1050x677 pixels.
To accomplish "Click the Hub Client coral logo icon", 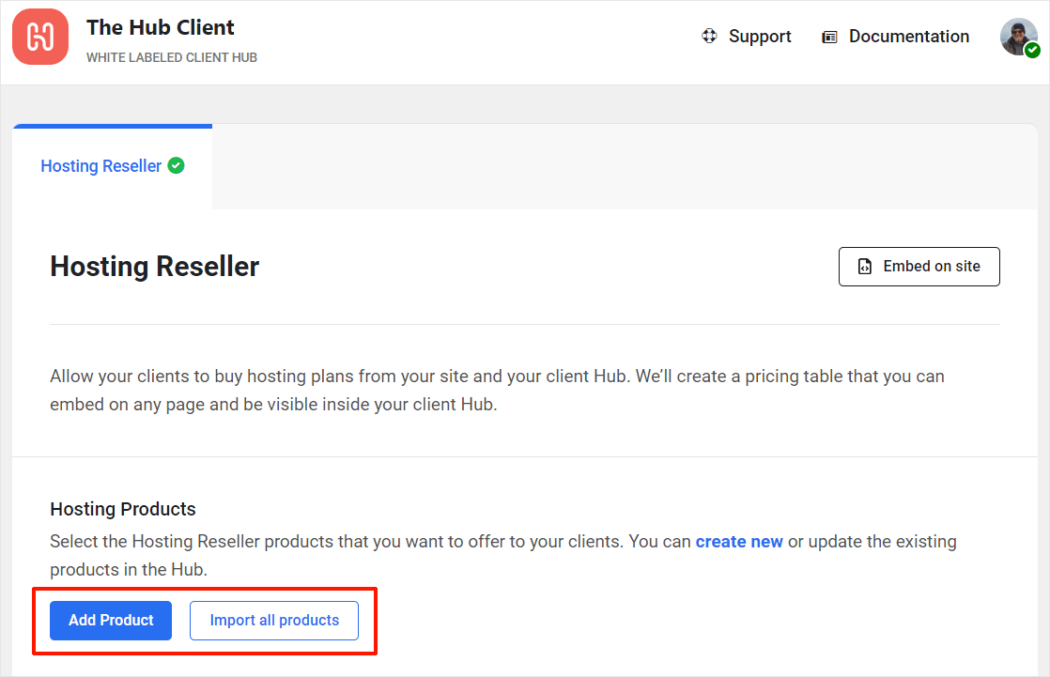I will tap(40, 37).
